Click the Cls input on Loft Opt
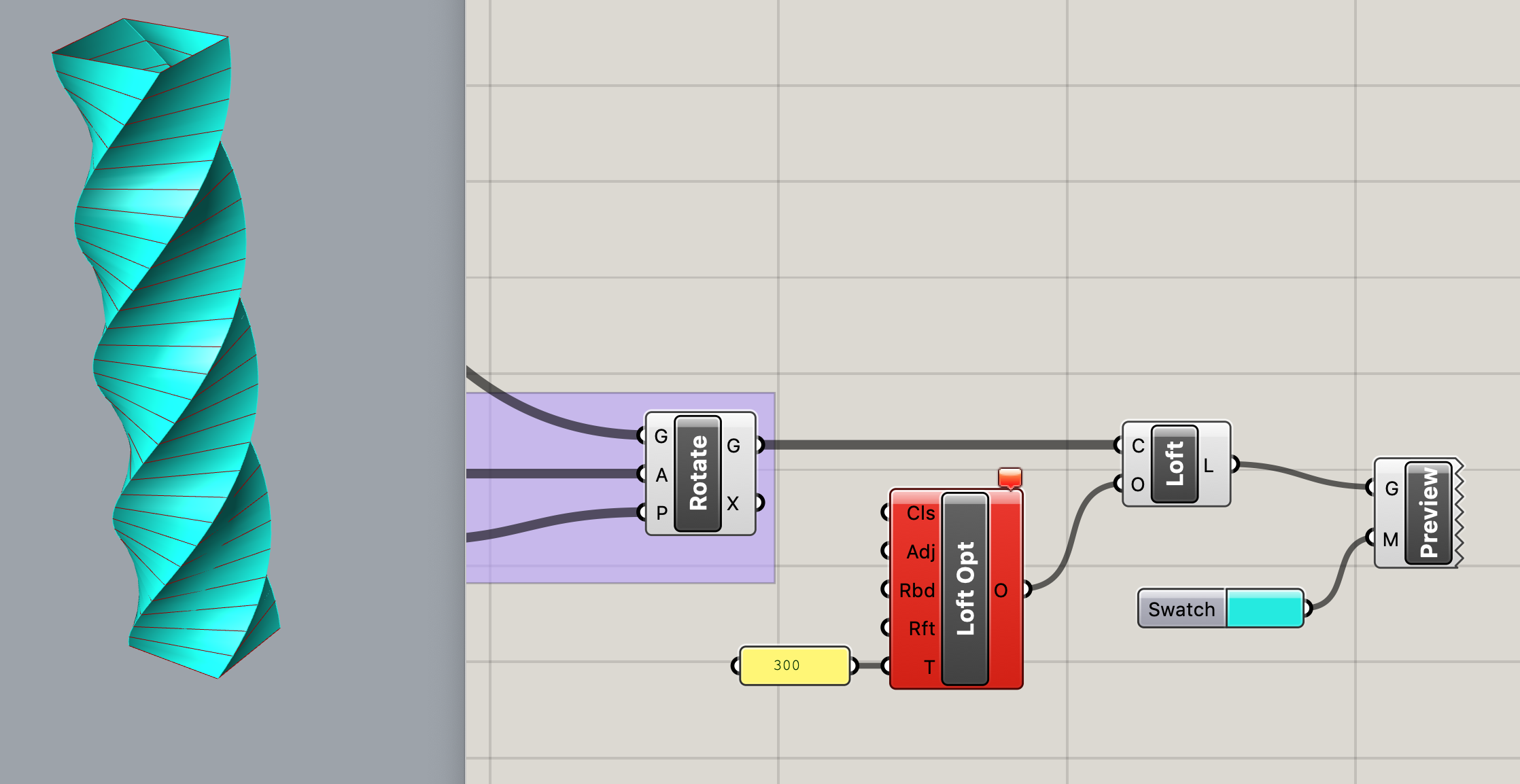Viewport: 1520px width, 784px height. [920, 513]
